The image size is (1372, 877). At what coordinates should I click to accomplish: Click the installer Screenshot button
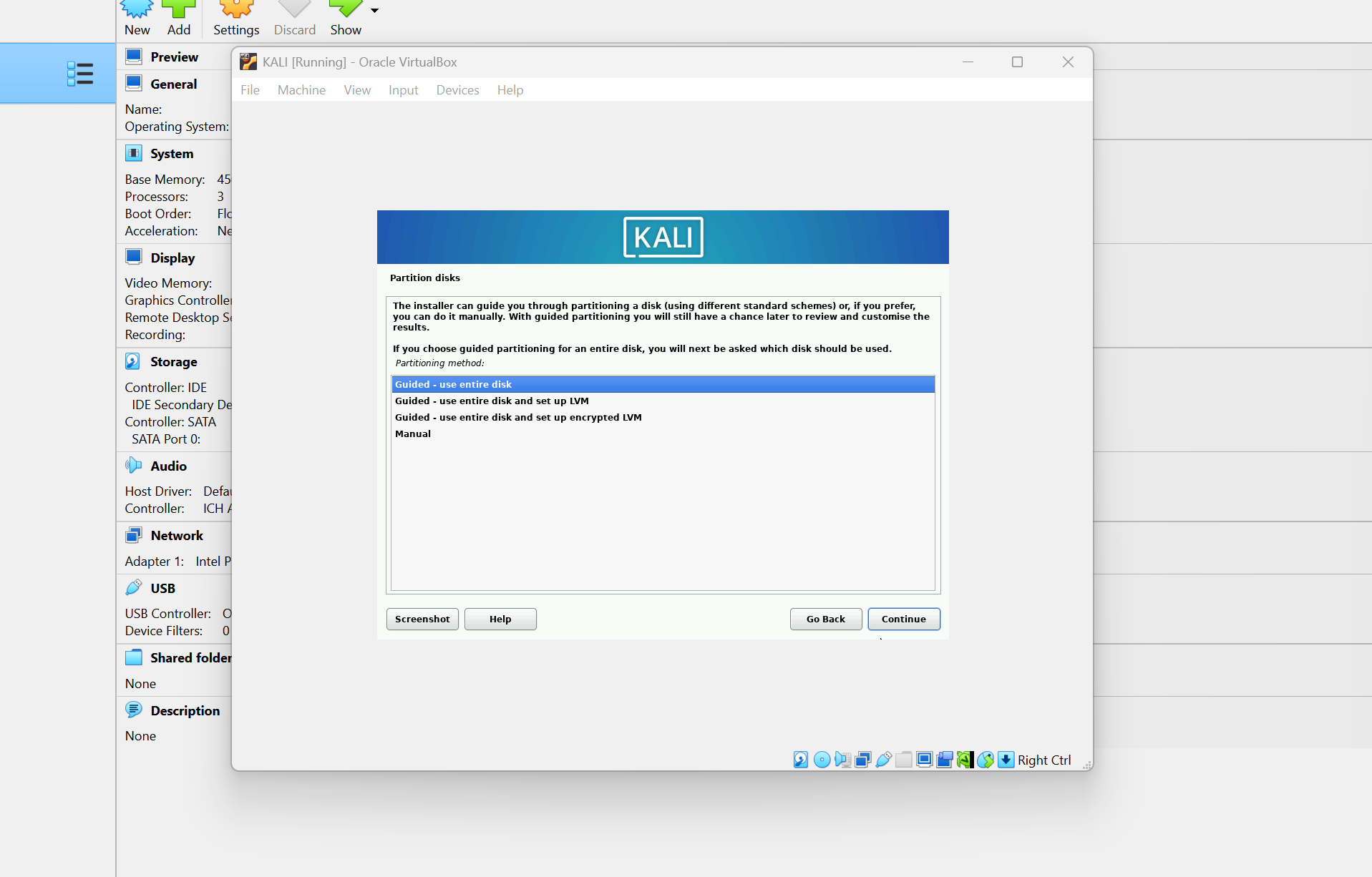pos(422,619)
